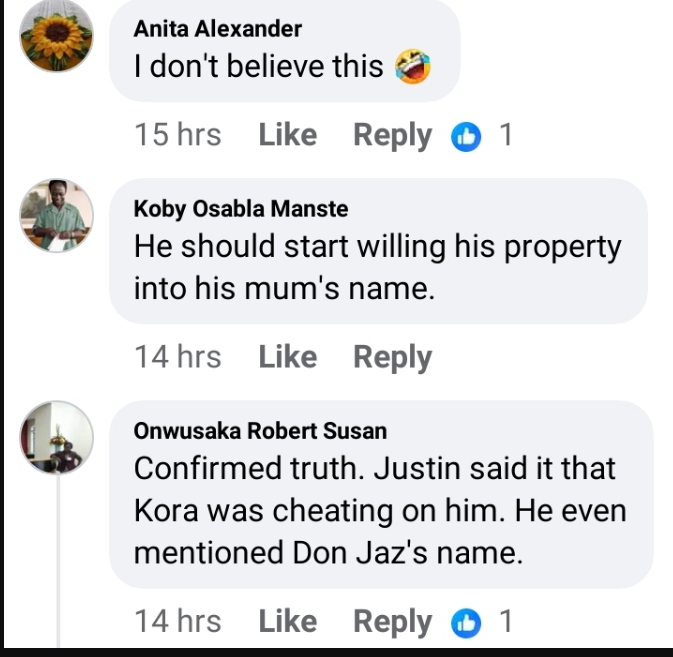This screenshot has height=657, width=673.
Task: Click Koby's comment text about willing property
Action: [377, 267]
